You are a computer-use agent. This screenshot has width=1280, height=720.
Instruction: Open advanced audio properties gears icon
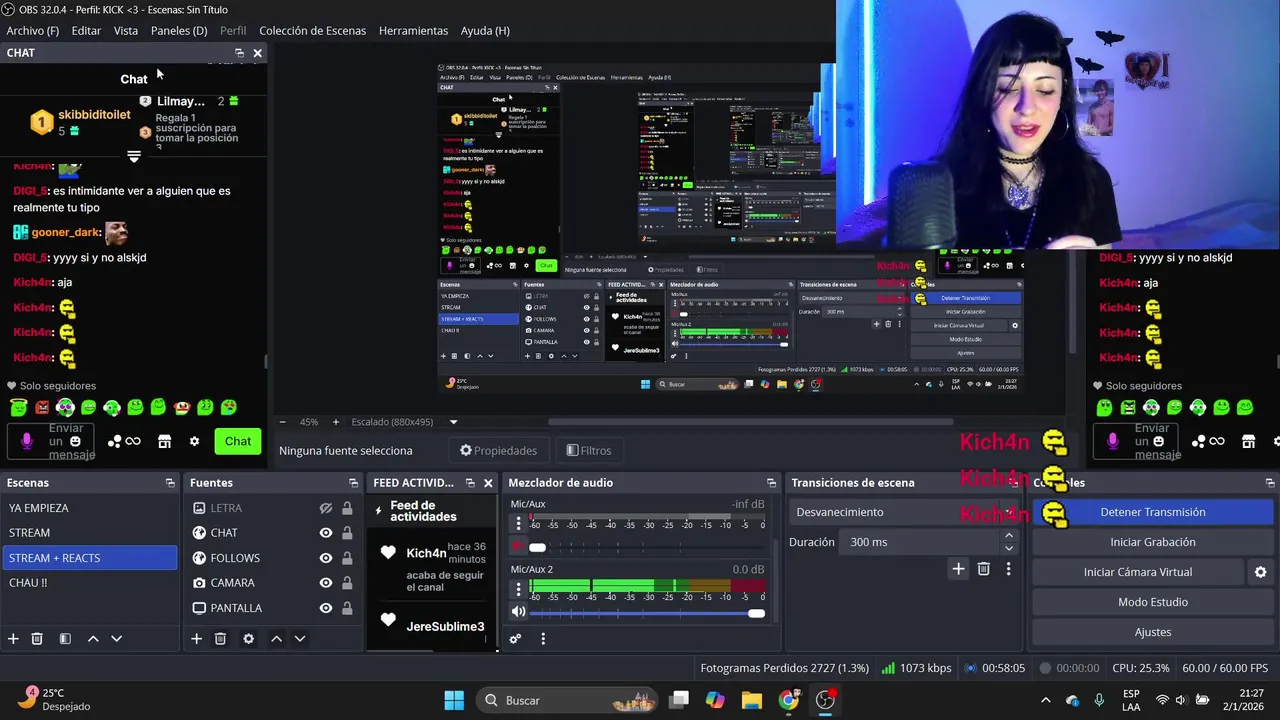[515, 639]
